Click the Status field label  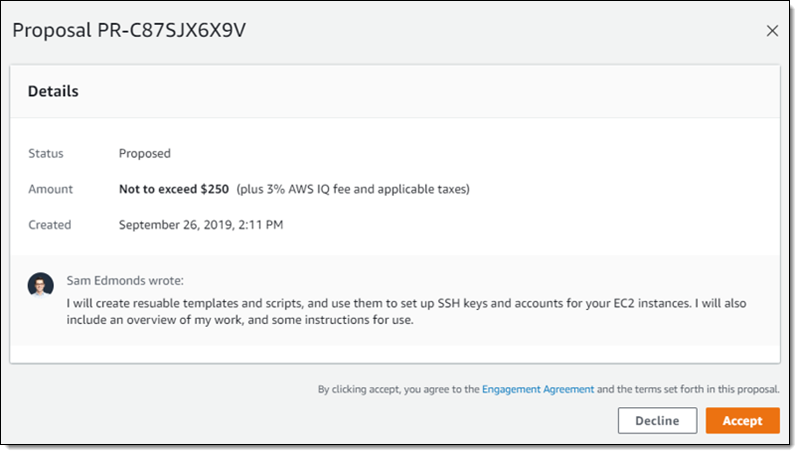coord(45,154)
